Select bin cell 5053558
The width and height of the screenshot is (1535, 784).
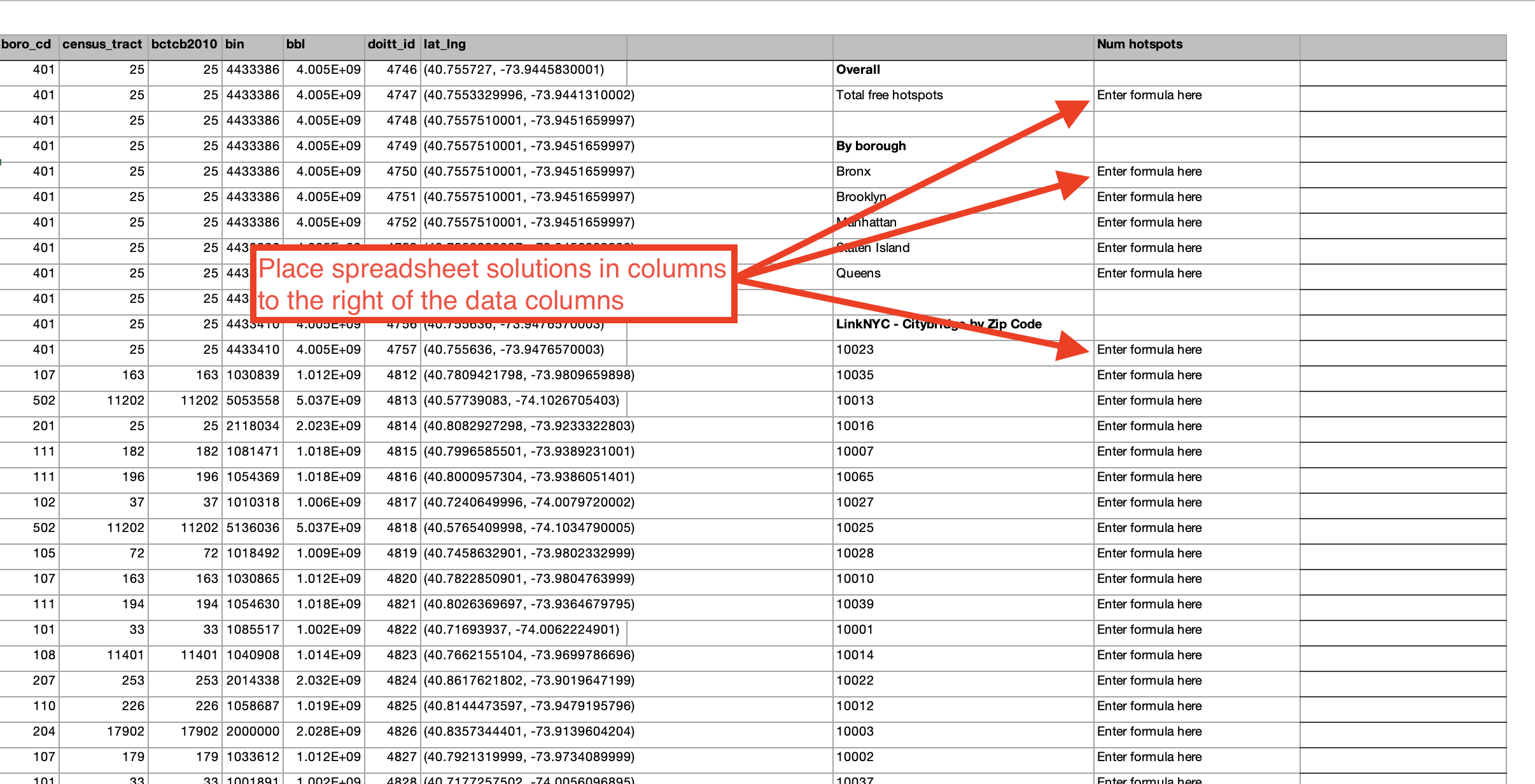pyautogui.click(x=253, y=404)
